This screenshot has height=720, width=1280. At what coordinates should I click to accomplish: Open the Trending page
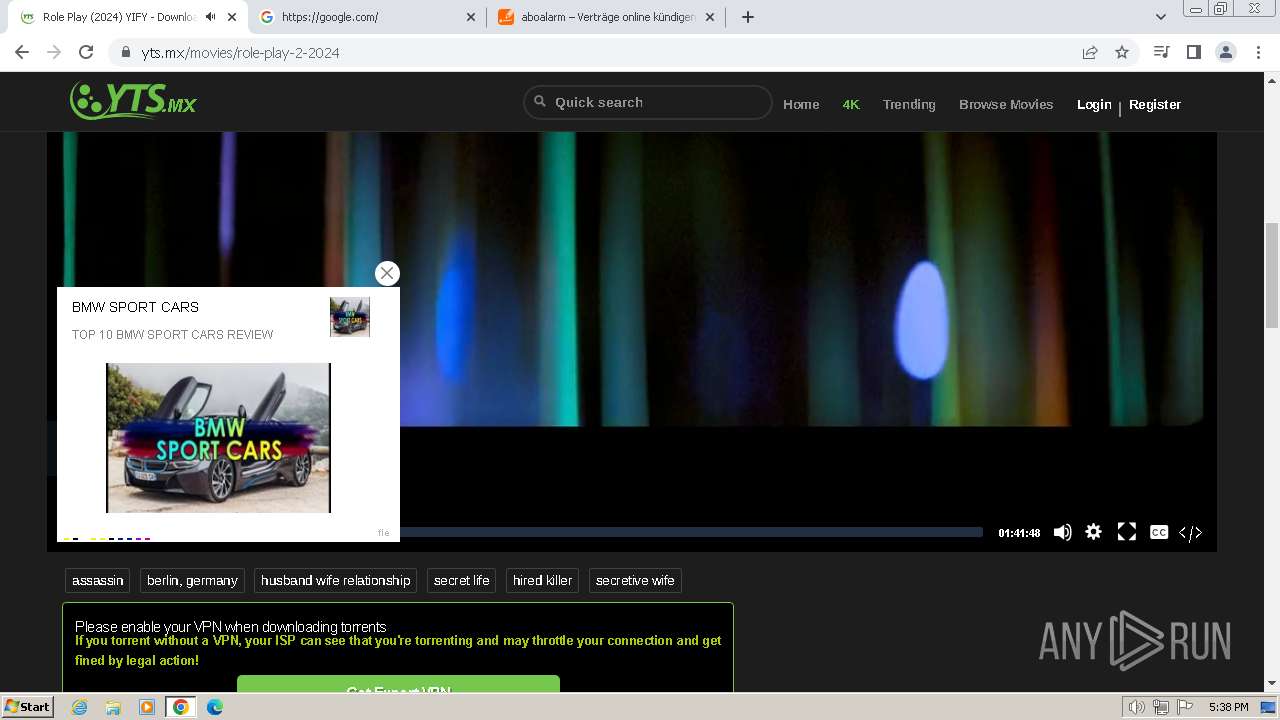tap(909, 104)
